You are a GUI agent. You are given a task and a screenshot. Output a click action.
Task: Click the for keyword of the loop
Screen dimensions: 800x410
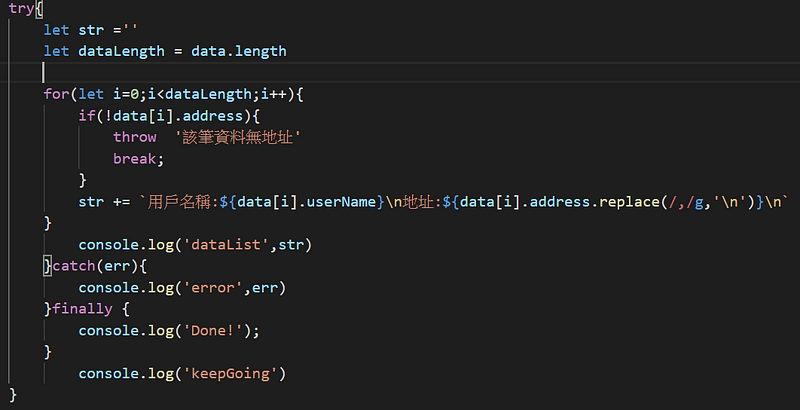57,95
